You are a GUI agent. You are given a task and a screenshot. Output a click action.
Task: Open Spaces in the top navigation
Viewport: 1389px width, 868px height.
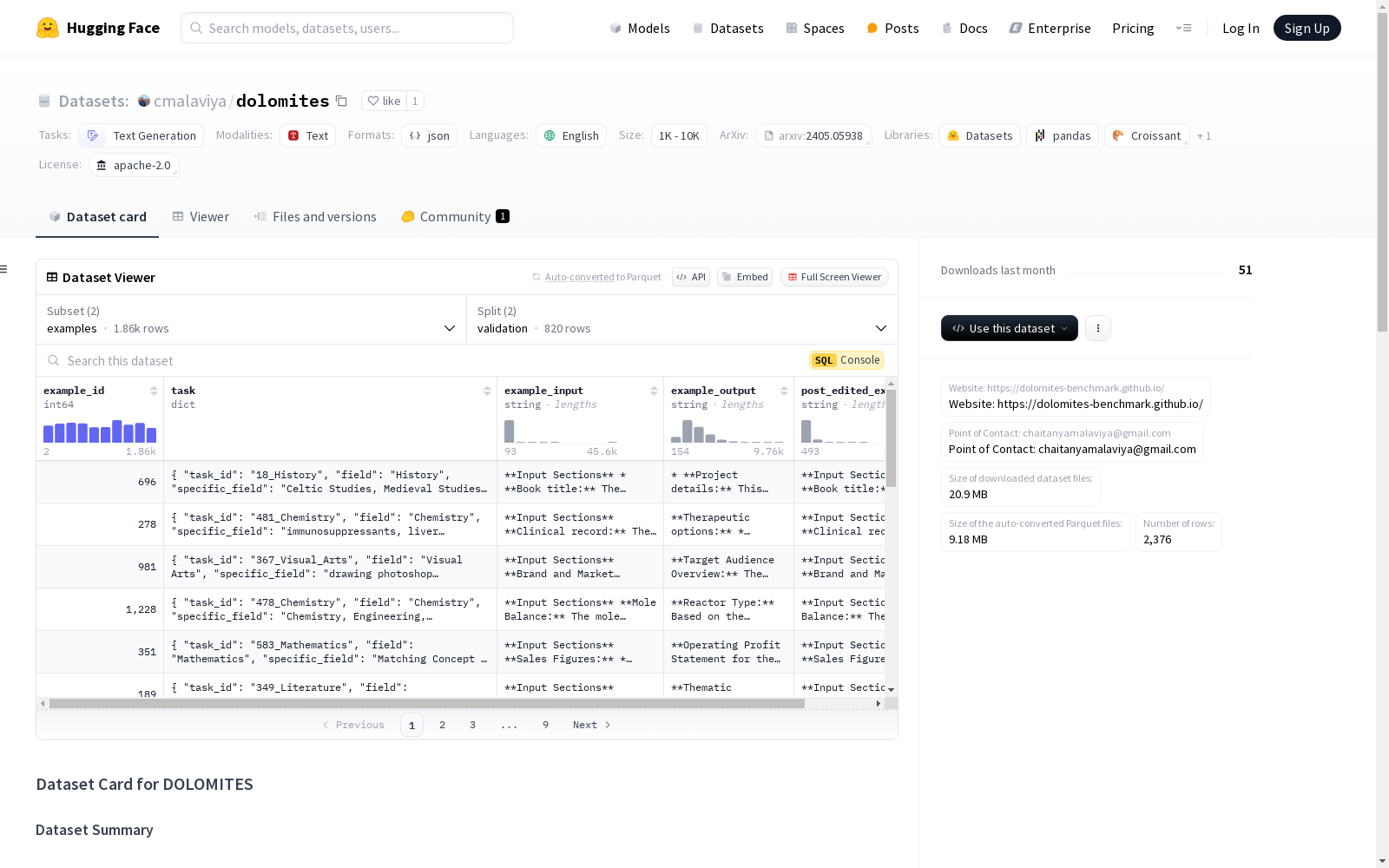(x=815, y=28)
